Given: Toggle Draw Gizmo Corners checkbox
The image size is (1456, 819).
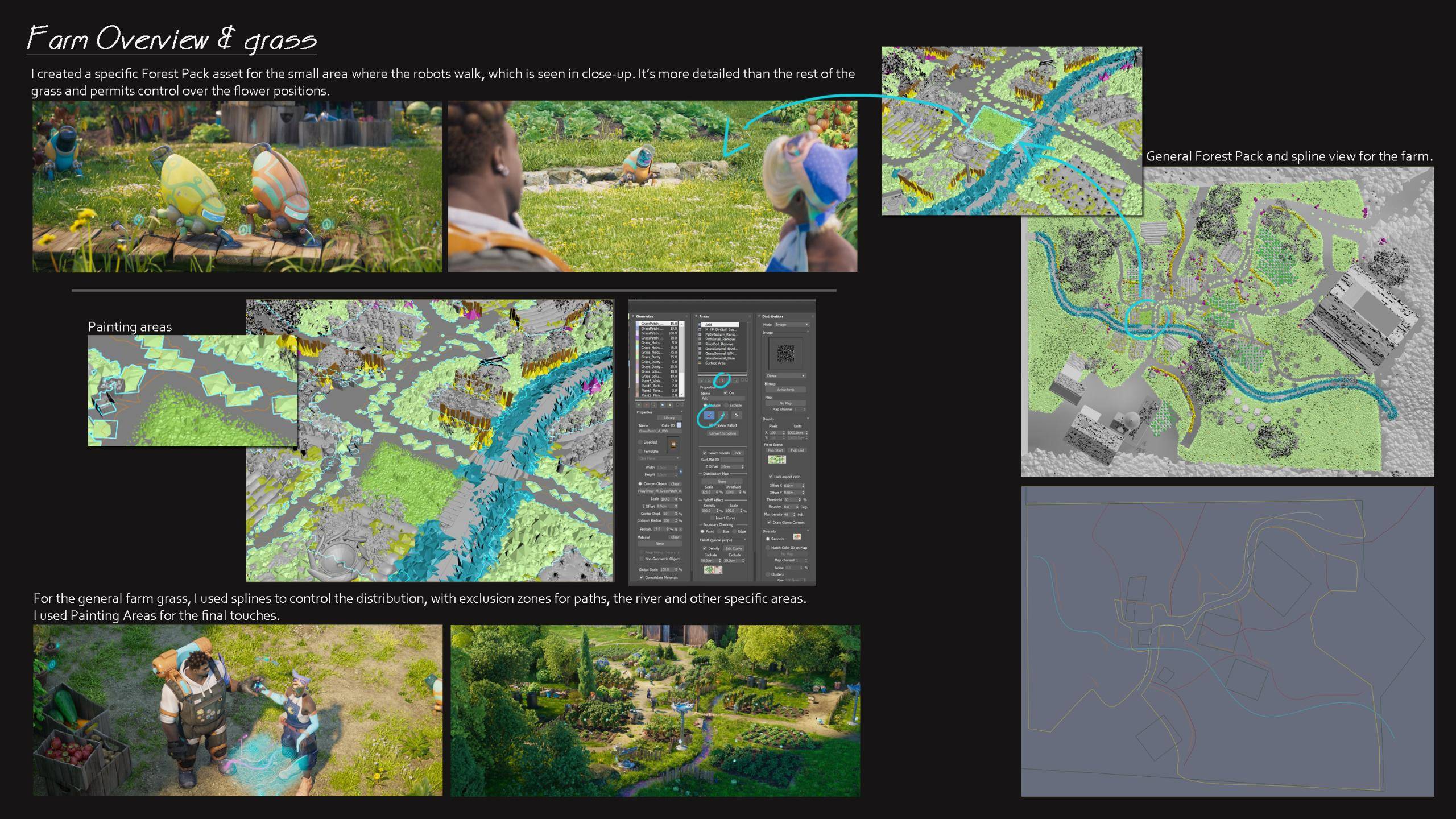Looking at the screenshot, I should coord(769,522).
